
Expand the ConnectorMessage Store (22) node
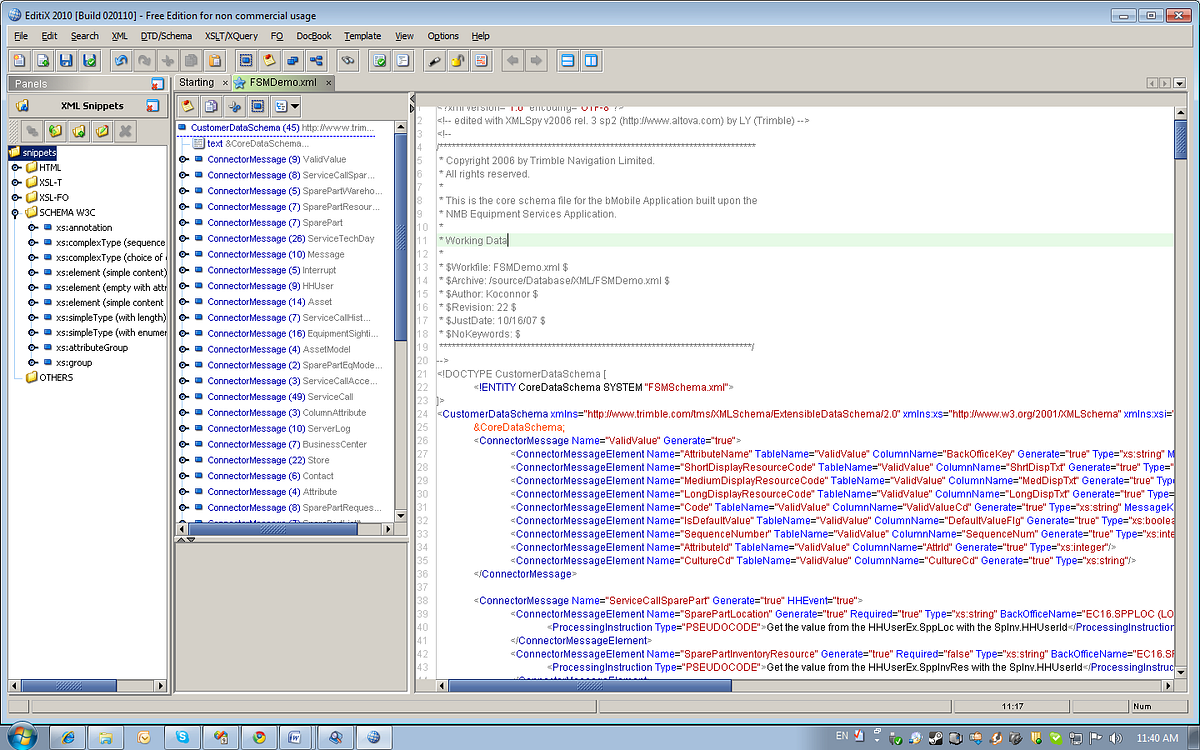pos(185,460)
